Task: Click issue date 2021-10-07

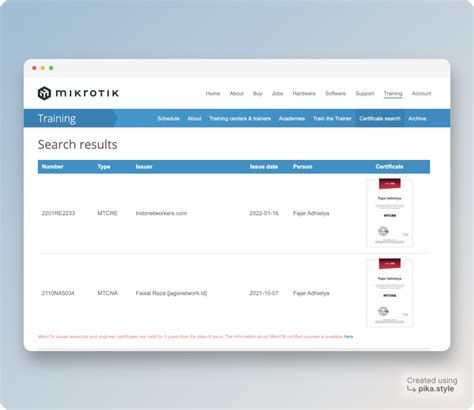Action: pos(264,293)
